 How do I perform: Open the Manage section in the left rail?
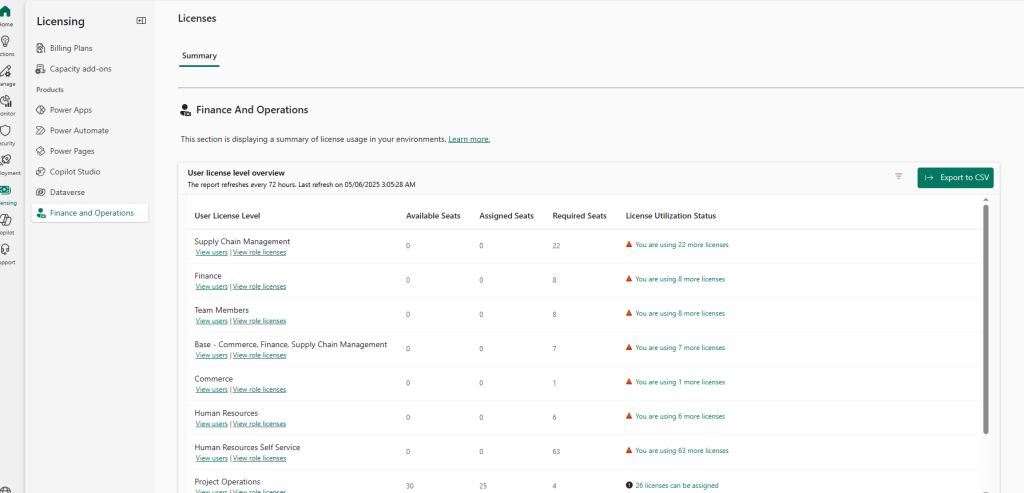click(x=5, y=75)
